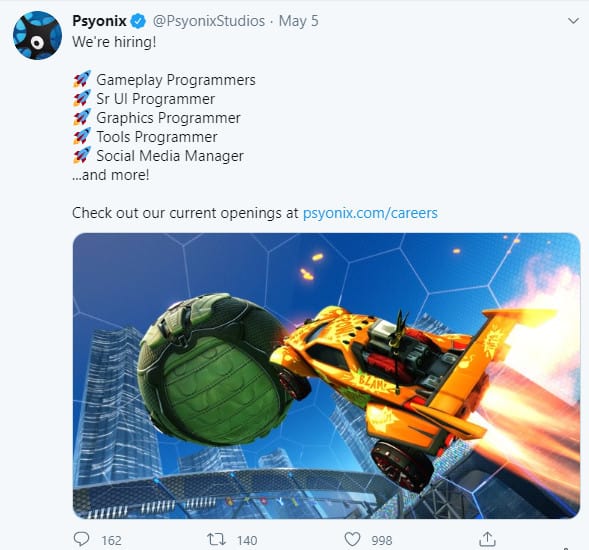Visit the @PsyonixStudios handle

(208, 21)
